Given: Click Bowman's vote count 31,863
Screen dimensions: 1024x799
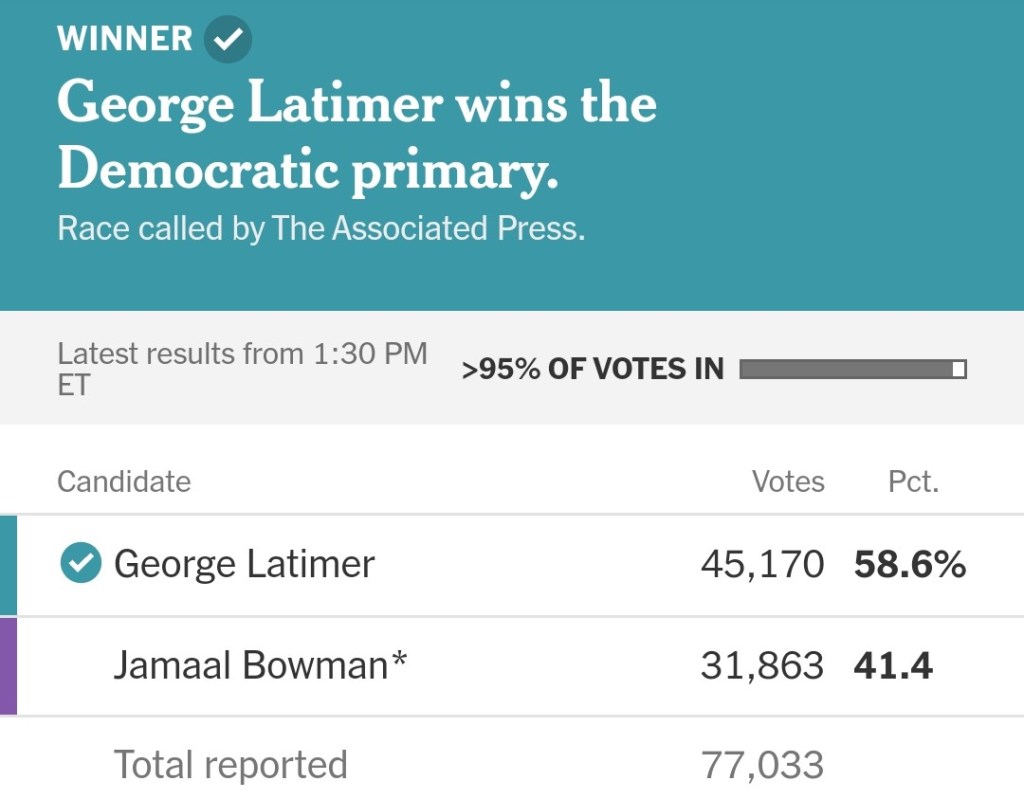Looking at the screenshot, I should pos(762,666).
